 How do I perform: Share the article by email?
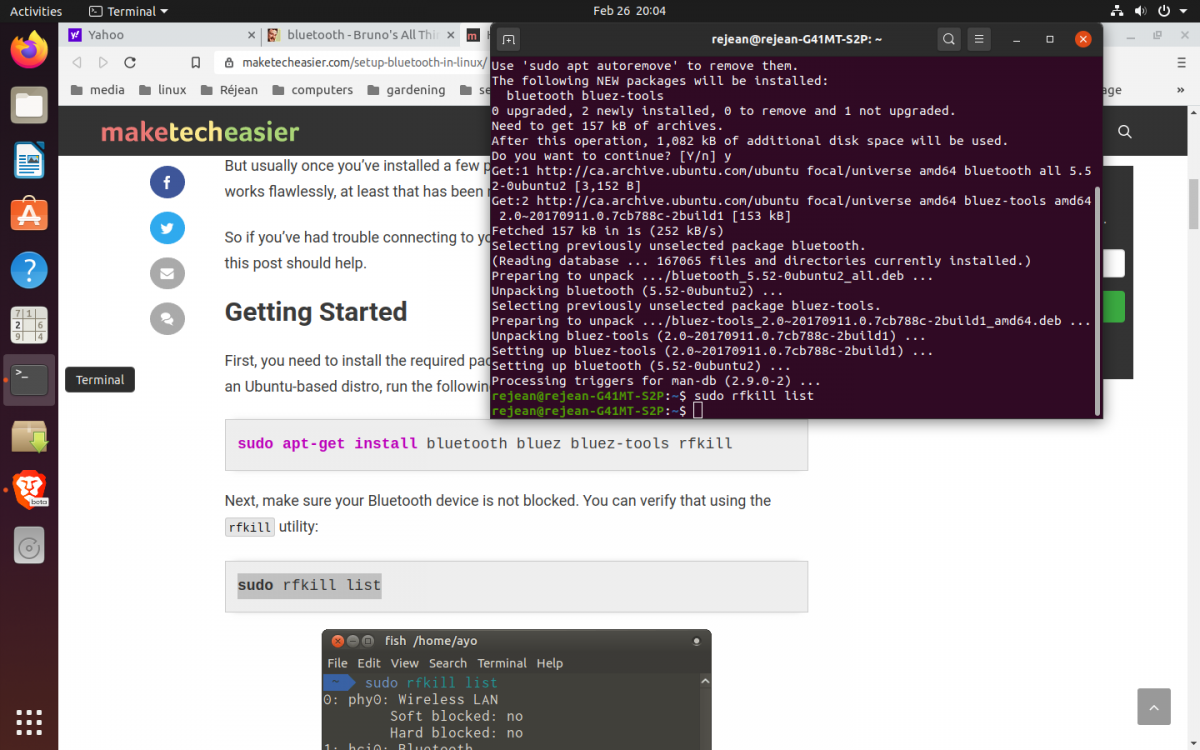pos(167,273)
